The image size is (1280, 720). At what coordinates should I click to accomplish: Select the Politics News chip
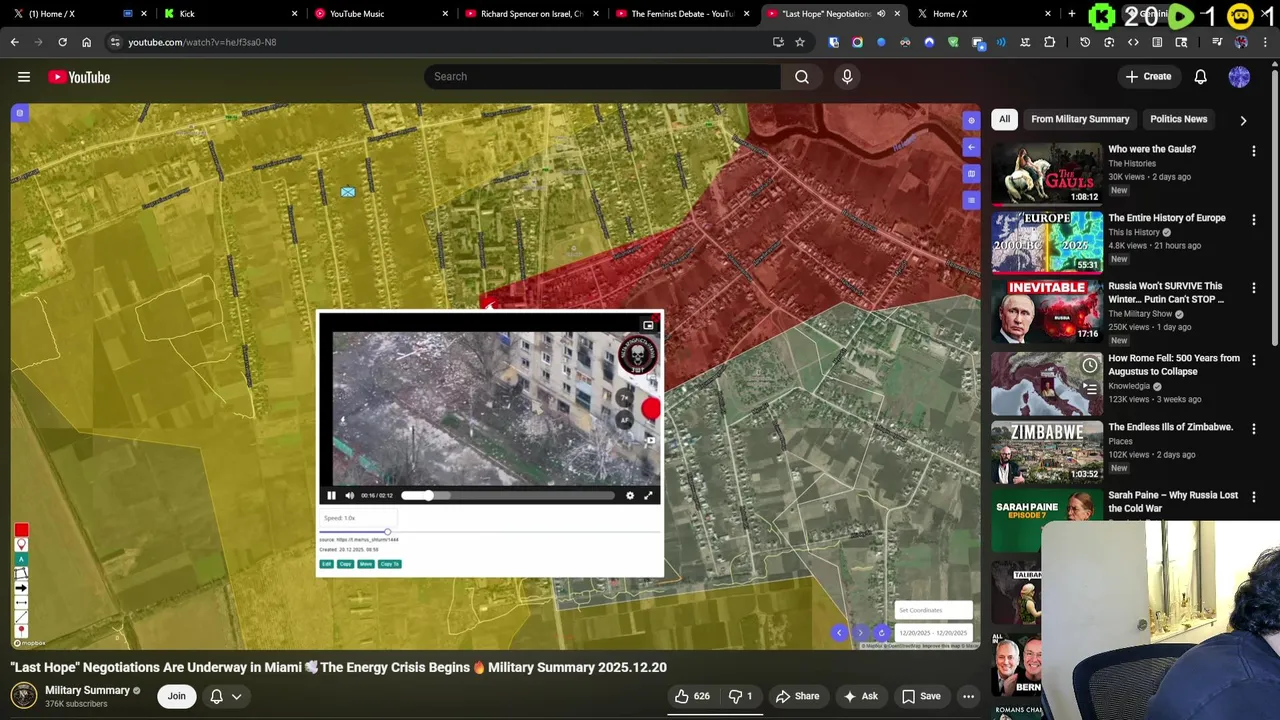coord(1178,119)
